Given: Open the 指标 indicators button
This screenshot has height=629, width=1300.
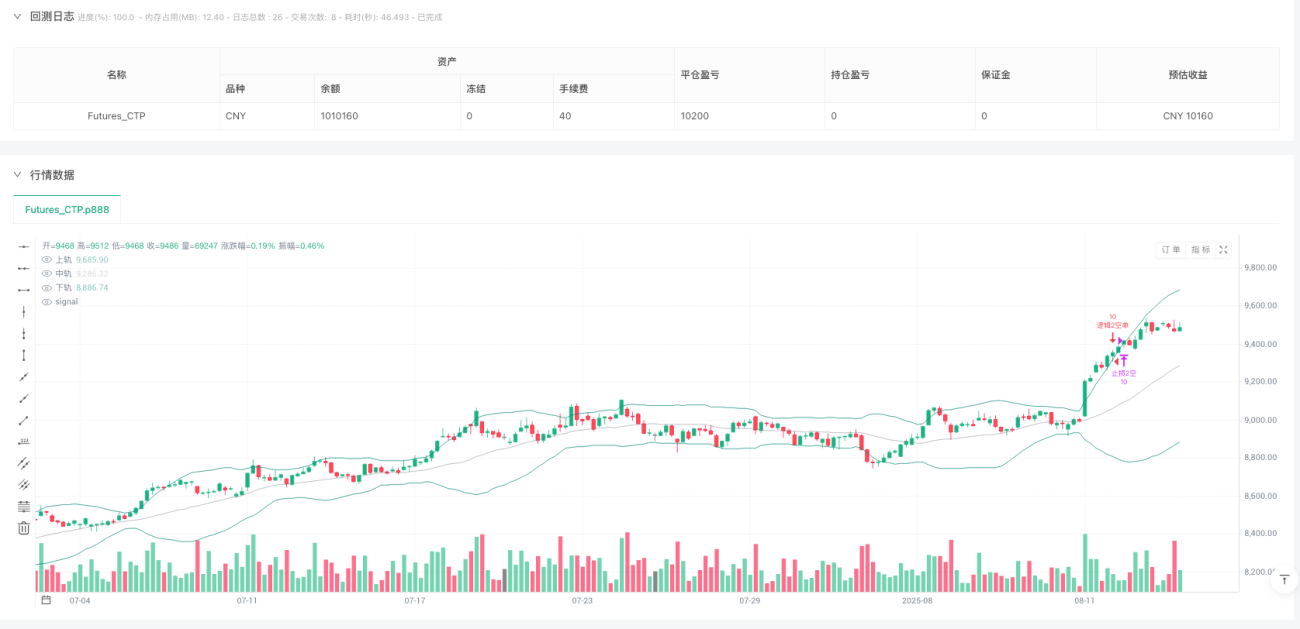Looking at the screenshot, I should pyautogui.click(x=1201, y=250).
